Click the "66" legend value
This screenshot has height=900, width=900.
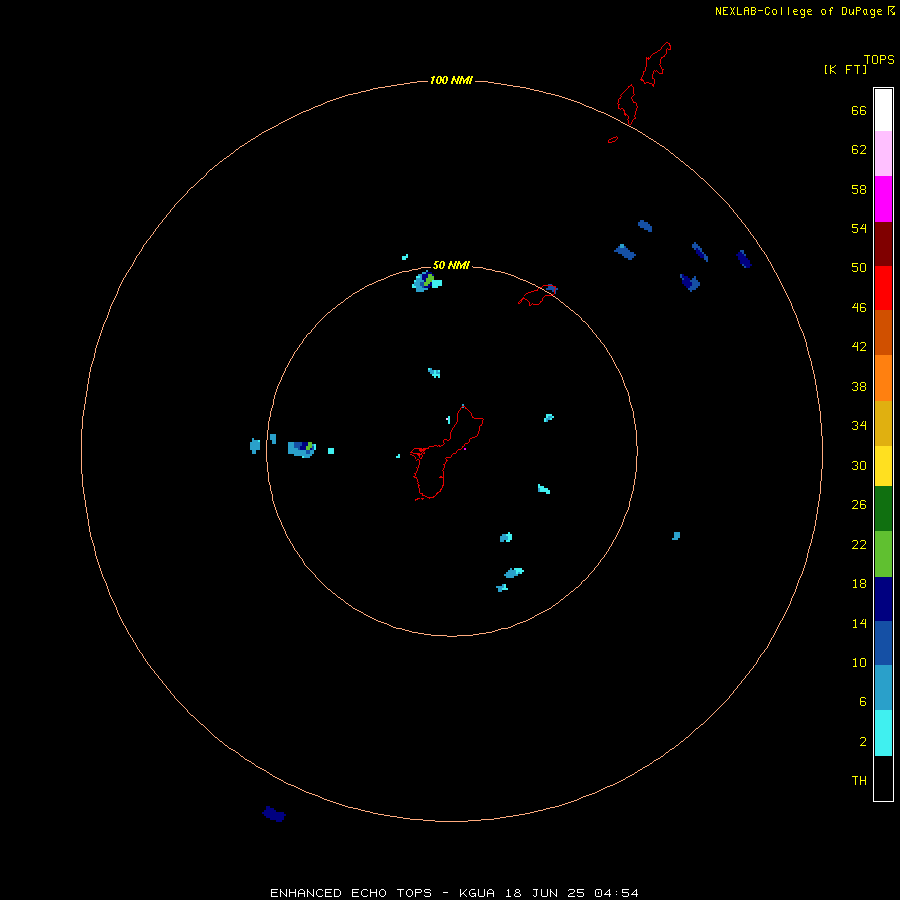(859, 111)
